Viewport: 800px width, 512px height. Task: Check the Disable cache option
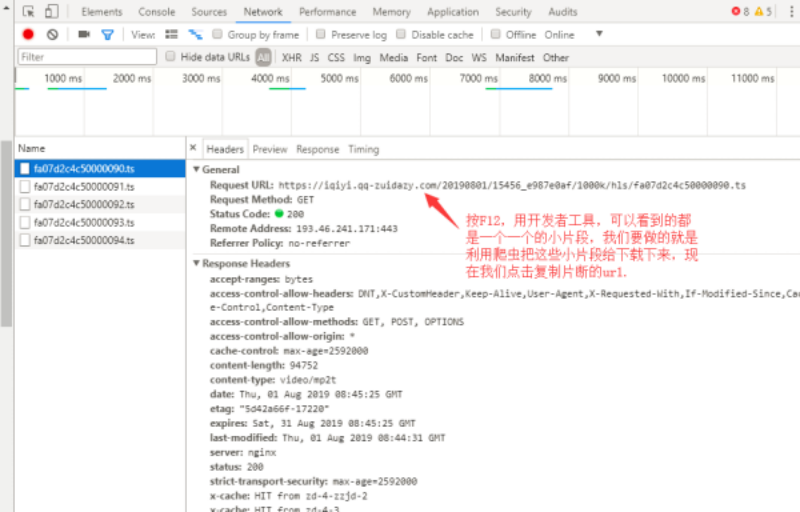click(x=401, y=34)
